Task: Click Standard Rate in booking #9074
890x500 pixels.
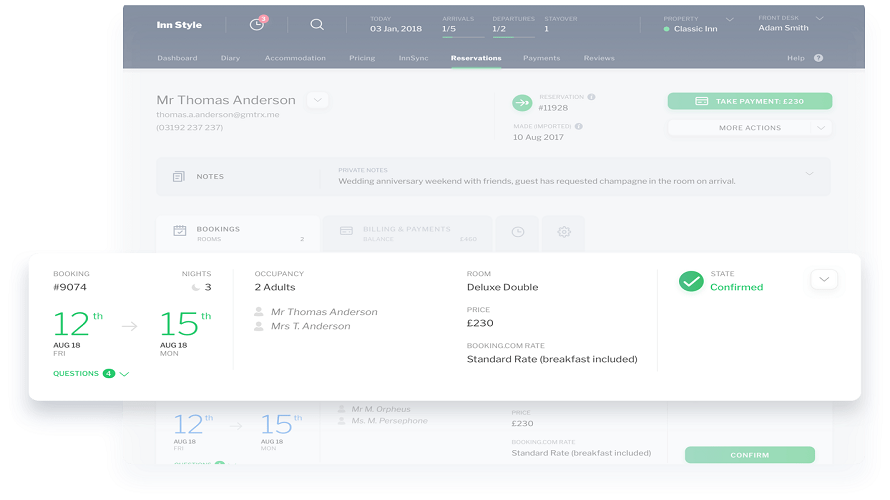Action: pos(552,359)
